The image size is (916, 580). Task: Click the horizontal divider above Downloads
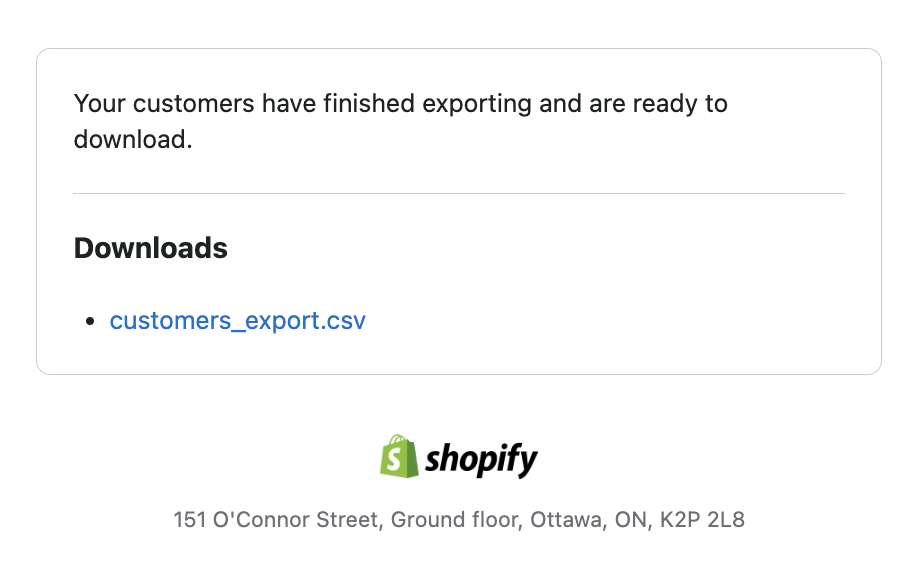click(x=458, y=193)
